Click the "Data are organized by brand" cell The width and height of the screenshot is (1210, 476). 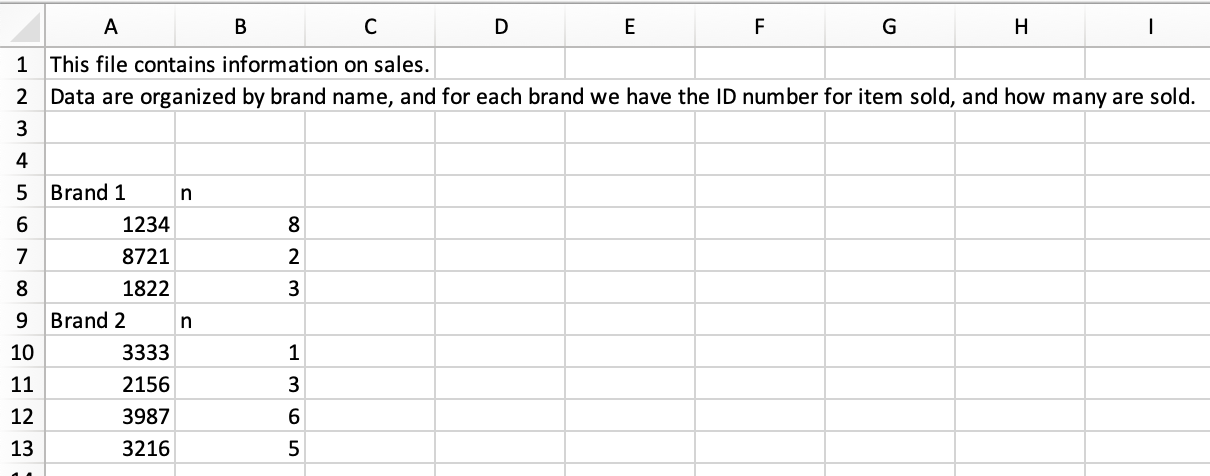click(x=109, y=98)
